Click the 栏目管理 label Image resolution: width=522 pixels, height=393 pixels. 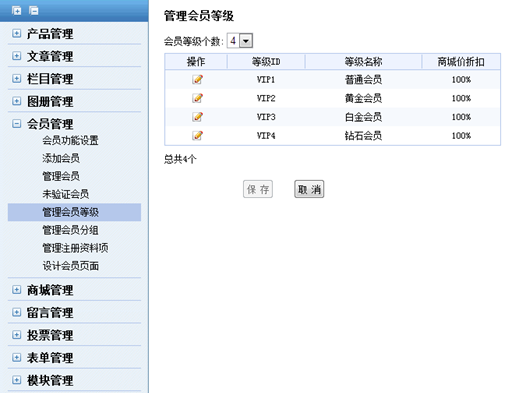[x=50, y=79]
